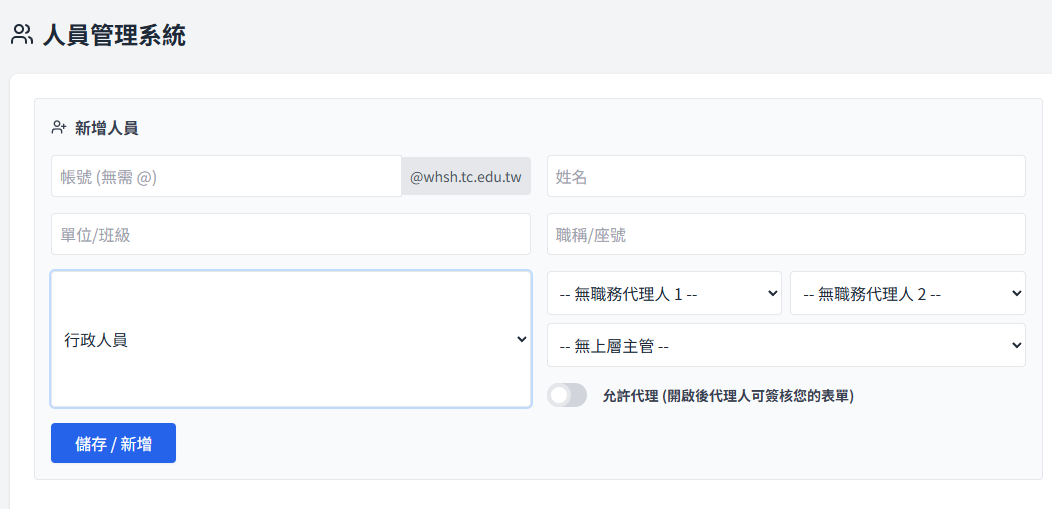Click the @whsh.tc.edu.tw domain suffix label
Viewport: 1052px width, 509px height.
point(466,177)
